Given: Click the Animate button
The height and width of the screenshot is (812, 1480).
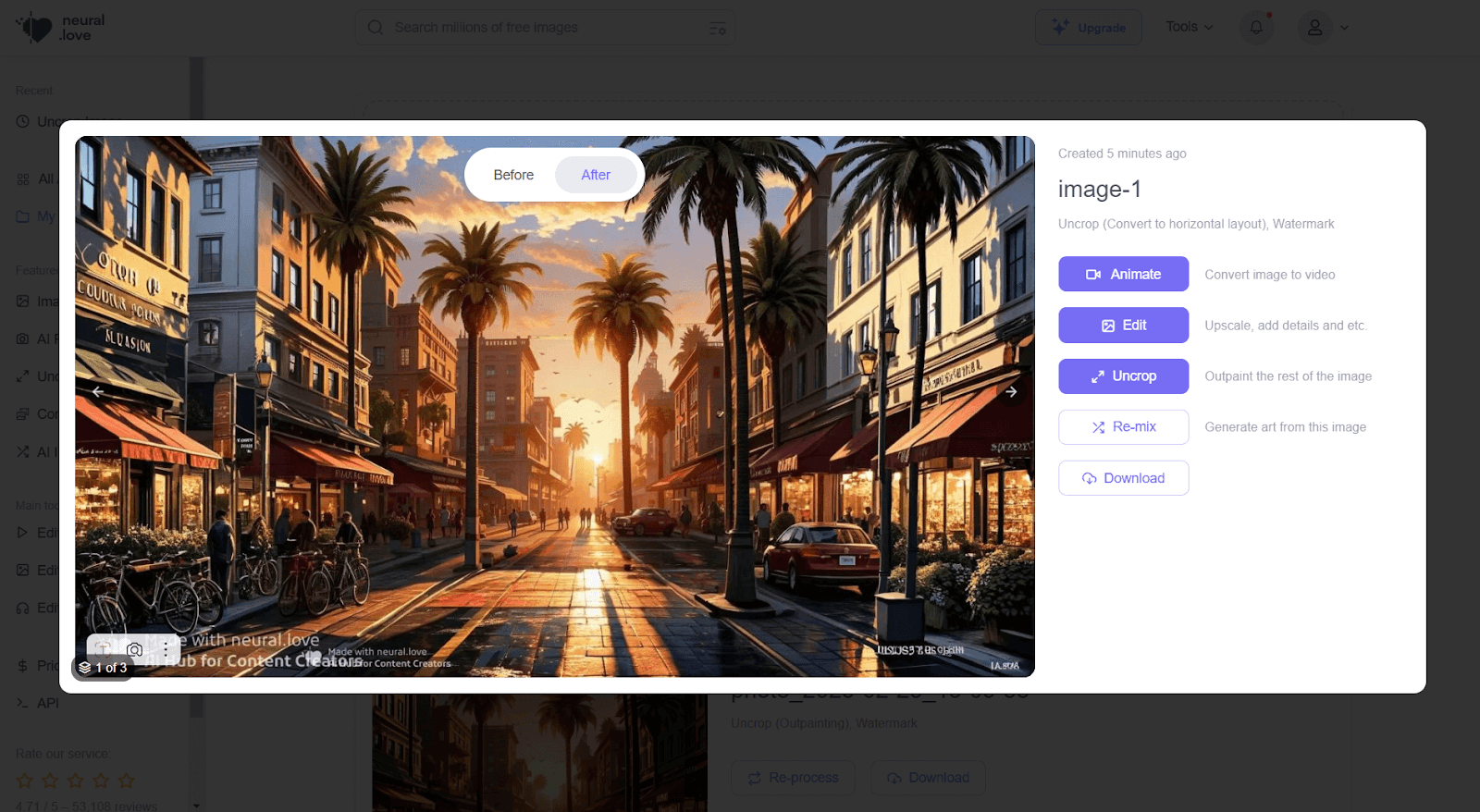Looking at the screenshot, I should [1123, 274].
